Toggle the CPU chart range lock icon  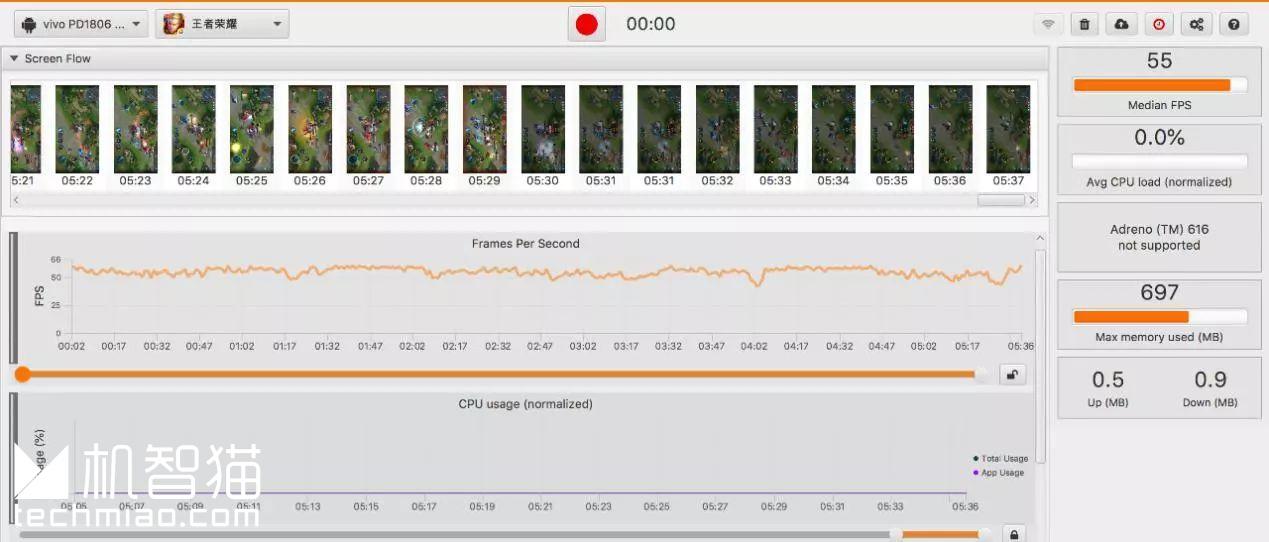point(1014,534)
